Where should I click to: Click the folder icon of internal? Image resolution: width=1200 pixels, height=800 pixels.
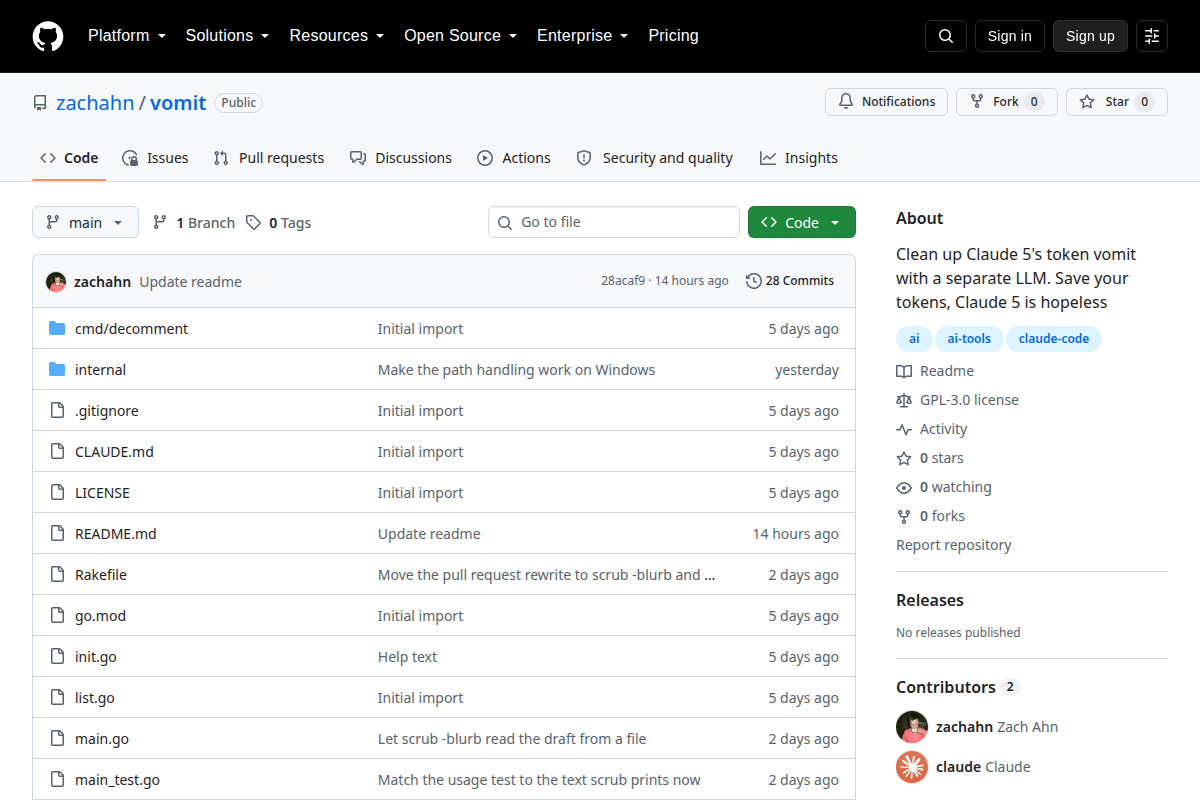[x=57, y=370]
